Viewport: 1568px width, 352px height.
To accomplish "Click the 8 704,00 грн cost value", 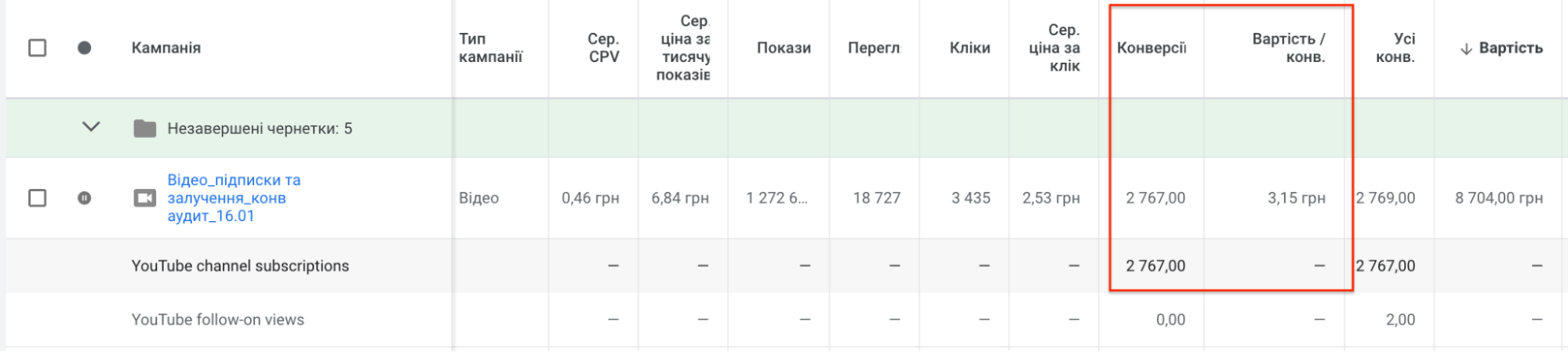I will click(x=1498, y=198).
